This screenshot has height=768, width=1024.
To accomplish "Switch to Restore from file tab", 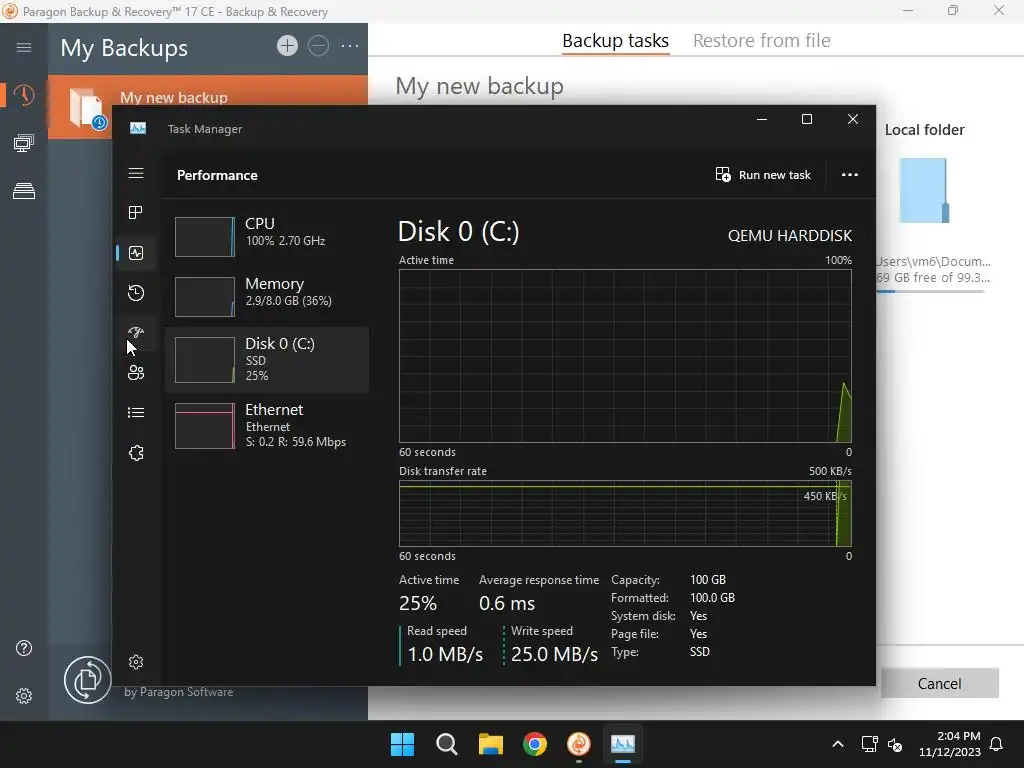I will pos(761,40).
